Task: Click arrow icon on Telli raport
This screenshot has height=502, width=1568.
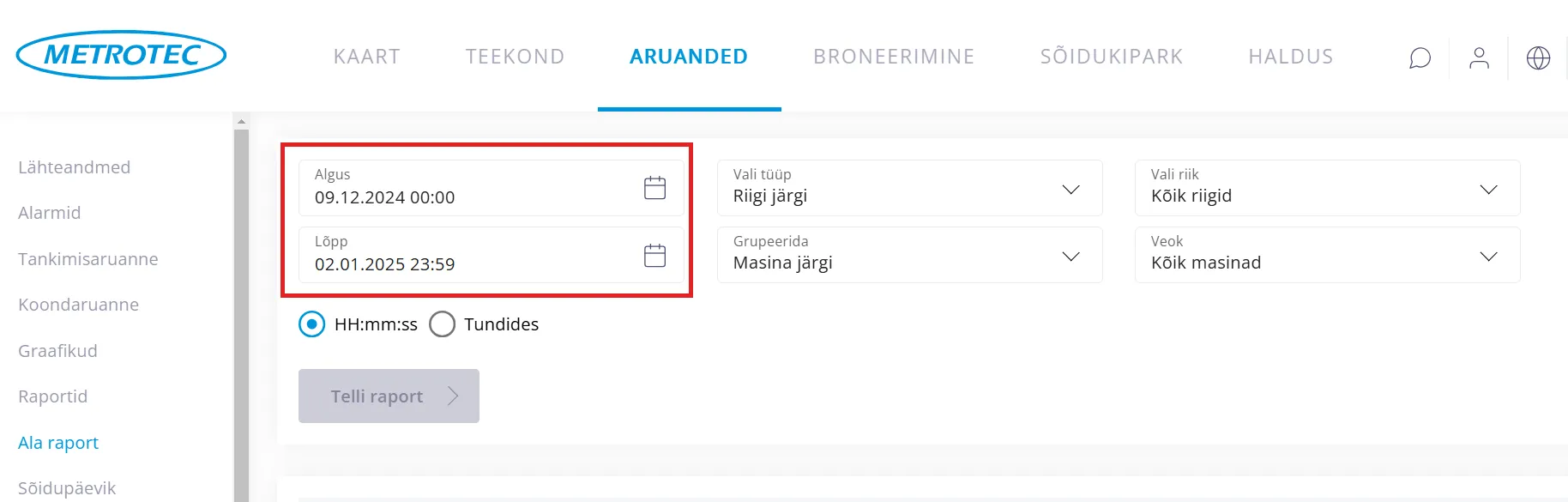Action: 453,396
